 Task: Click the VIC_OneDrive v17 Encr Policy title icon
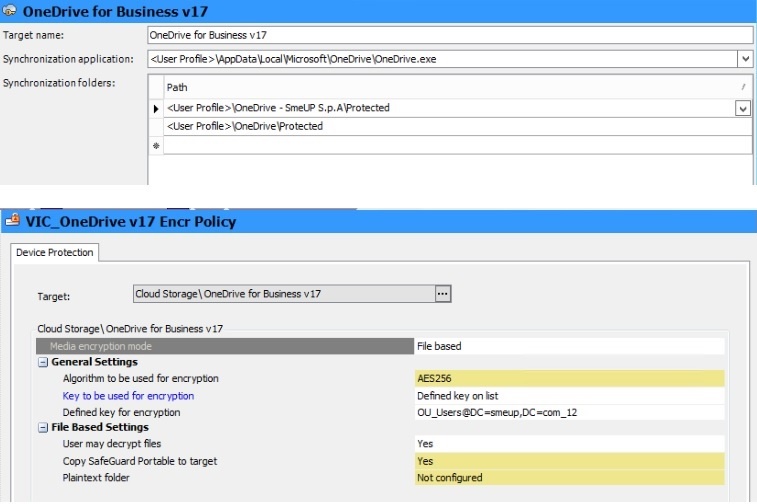coord(12,221)
